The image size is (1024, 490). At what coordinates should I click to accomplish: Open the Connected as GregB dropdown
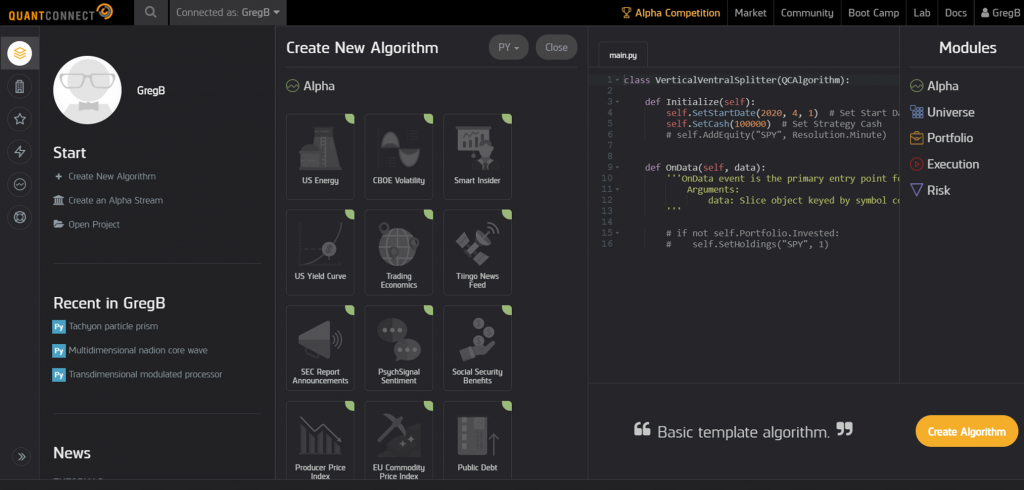click(228, 12)
